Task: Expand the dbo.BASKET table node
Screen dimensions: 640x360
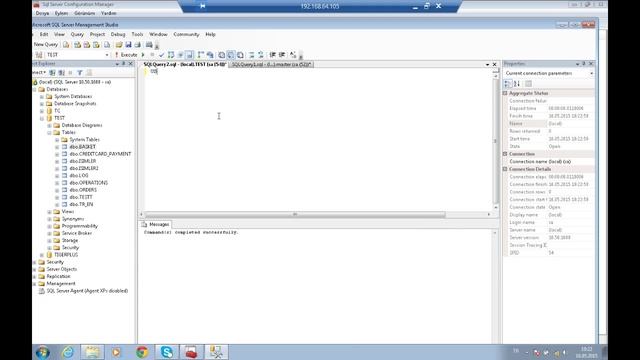Action: [57, 147]
